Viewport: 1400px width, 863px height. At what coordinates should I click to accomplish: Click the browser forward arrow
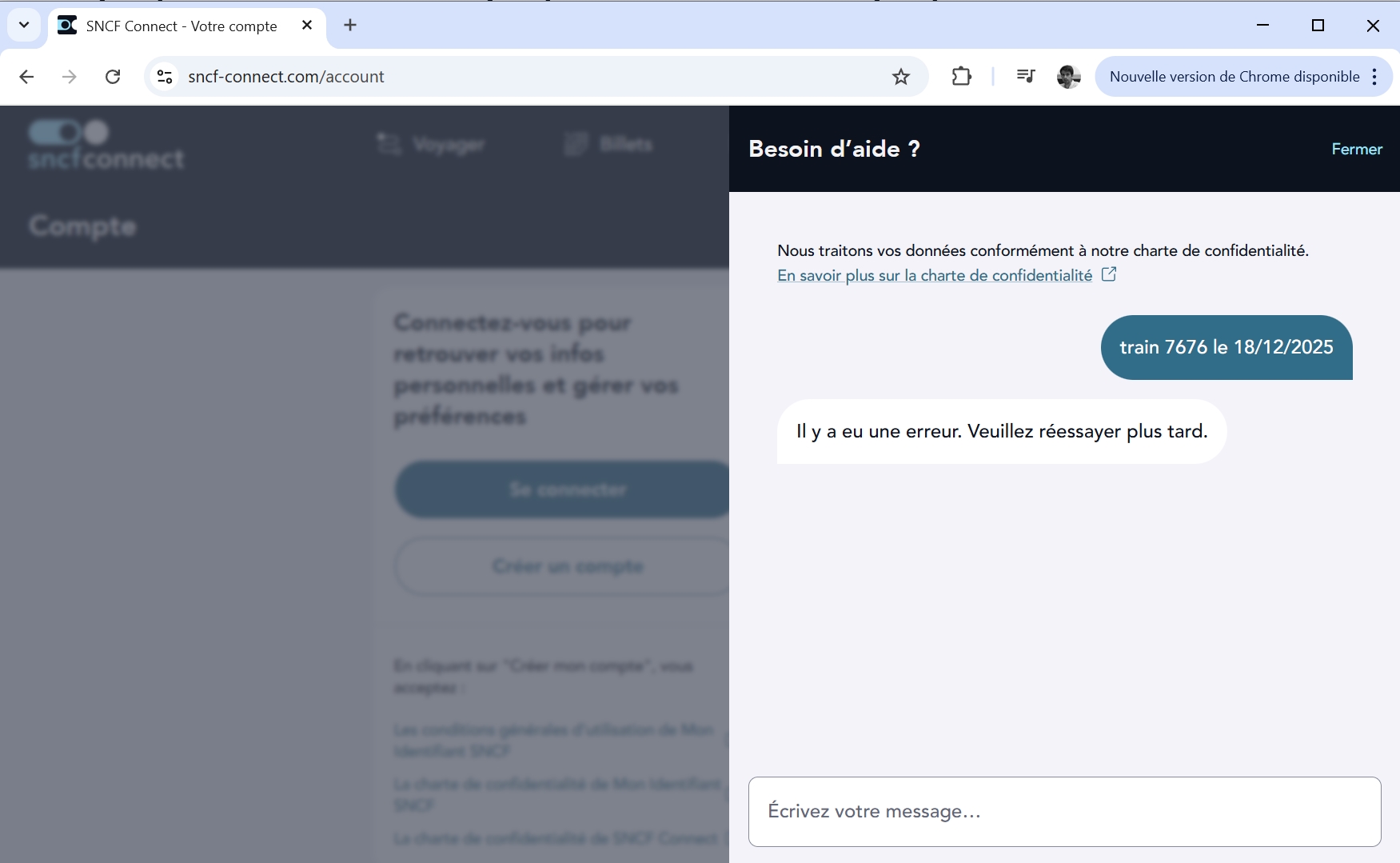[x=70, y=77]
